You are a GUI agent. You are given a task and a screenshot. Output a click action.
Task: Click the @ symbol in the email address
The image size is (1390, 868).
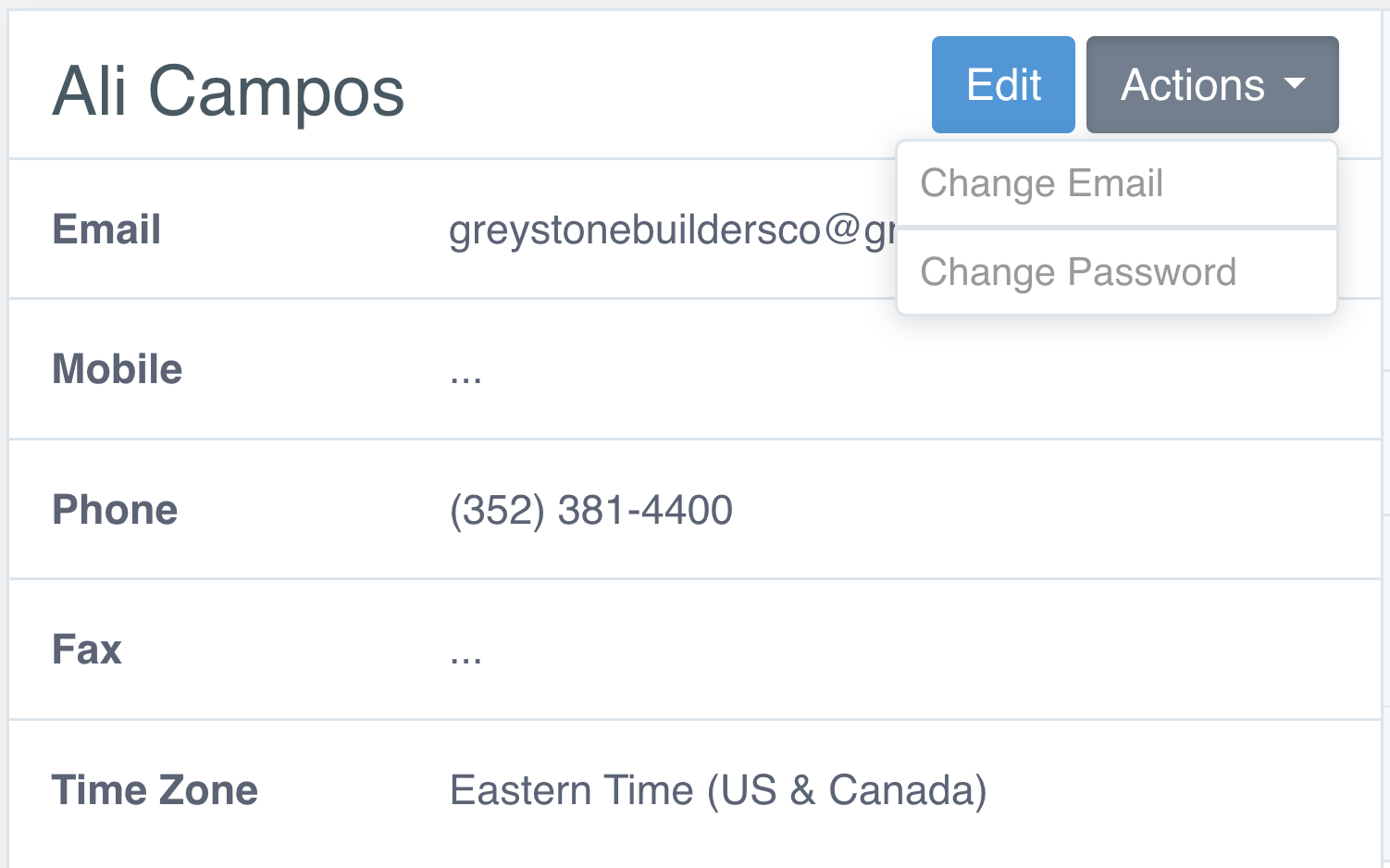842,229
